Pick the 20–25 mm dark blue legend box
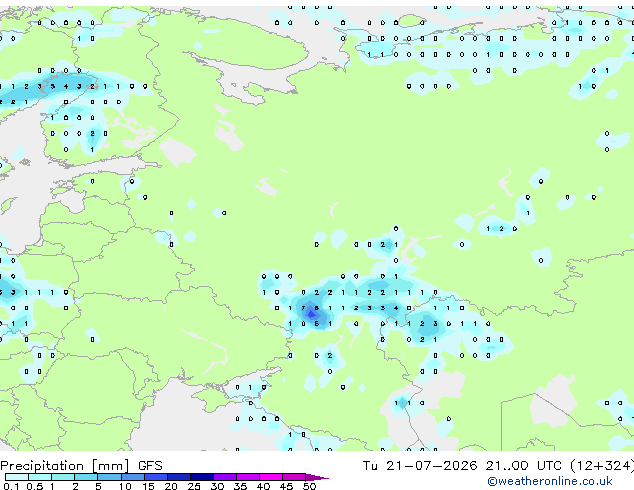This screenshot has height=490, width=634. (179, 477)
